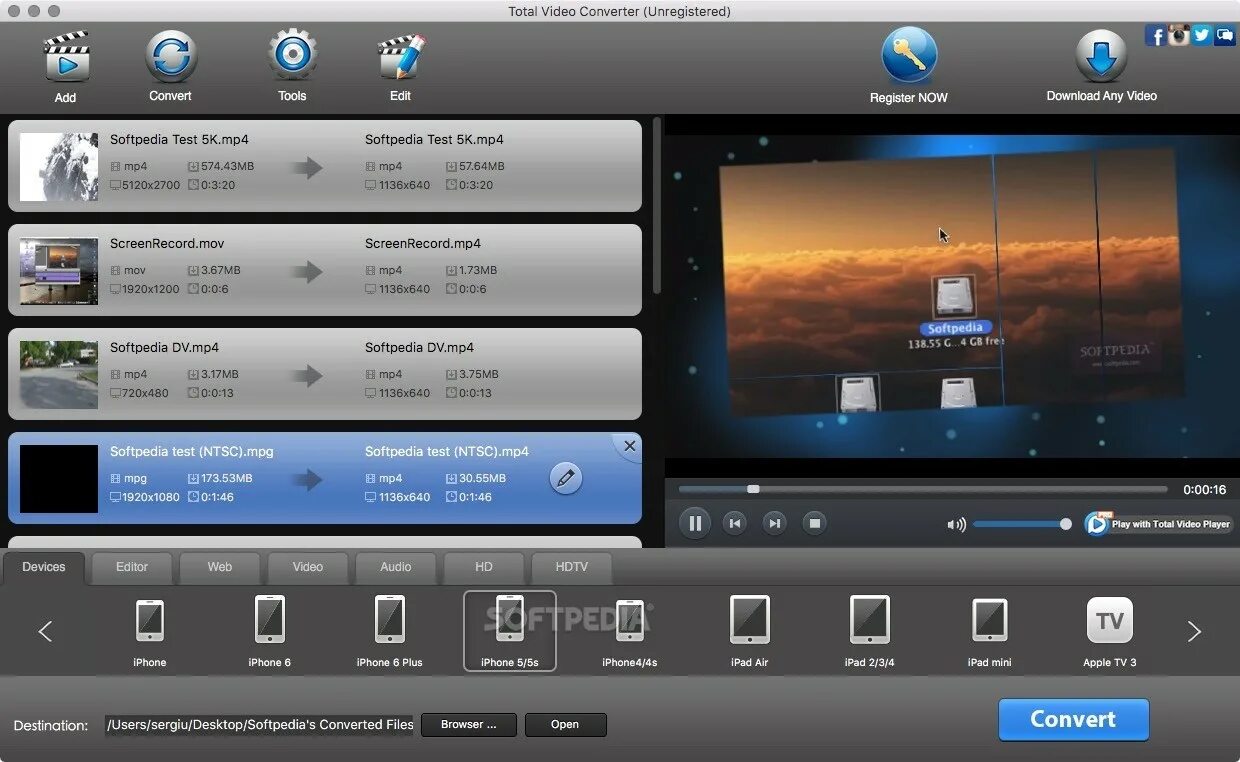Select the iPhone 6 Plus preset
The width and height of the screenshot is (1240, 762).
point(390,631)
